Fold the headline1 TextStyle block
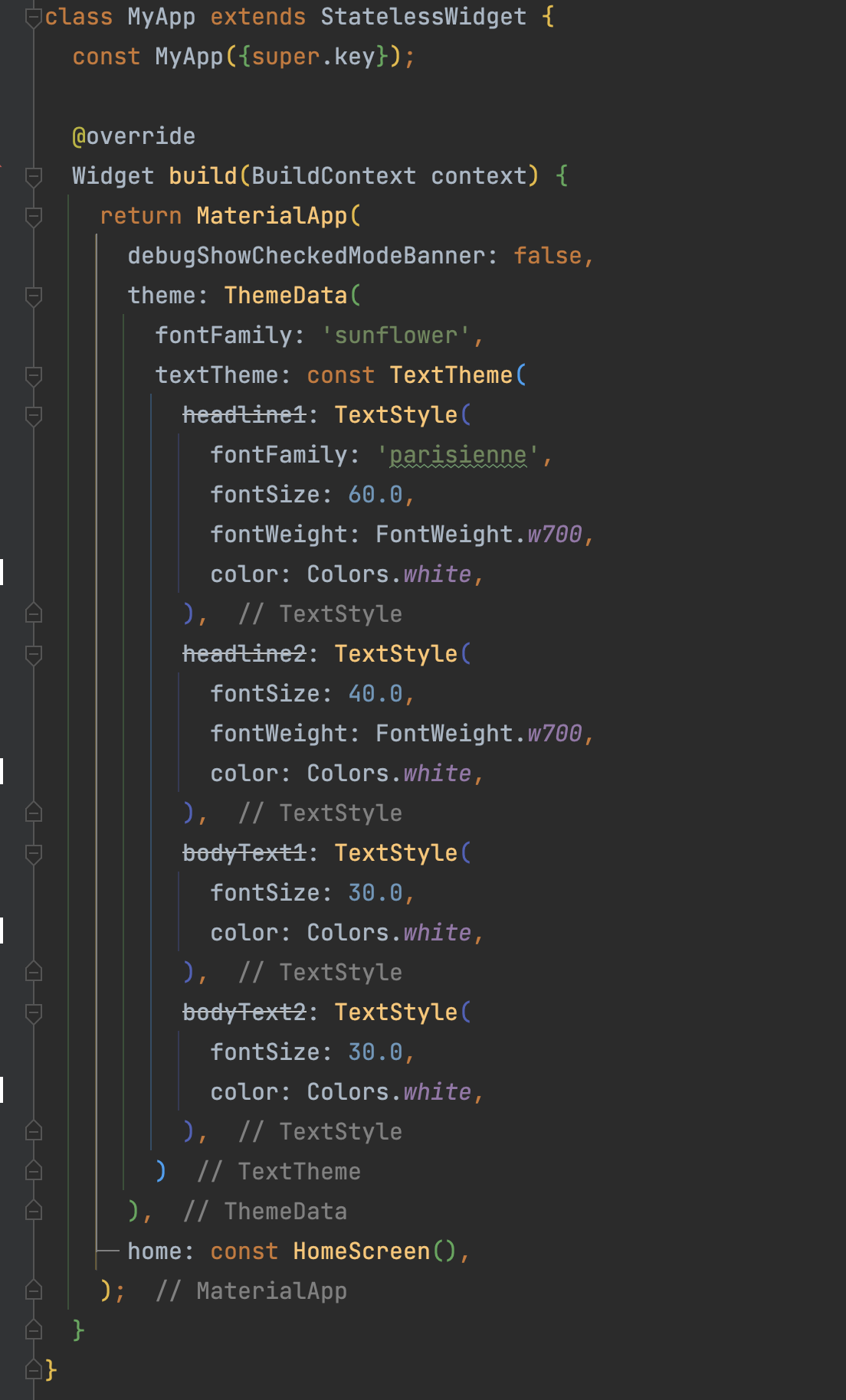846x1400 pixels. pos(34,416)
